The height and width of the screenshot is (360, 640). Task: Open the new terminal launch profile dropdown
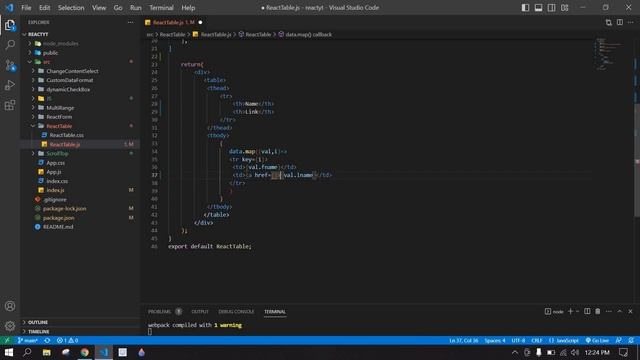tap(577, 311)
